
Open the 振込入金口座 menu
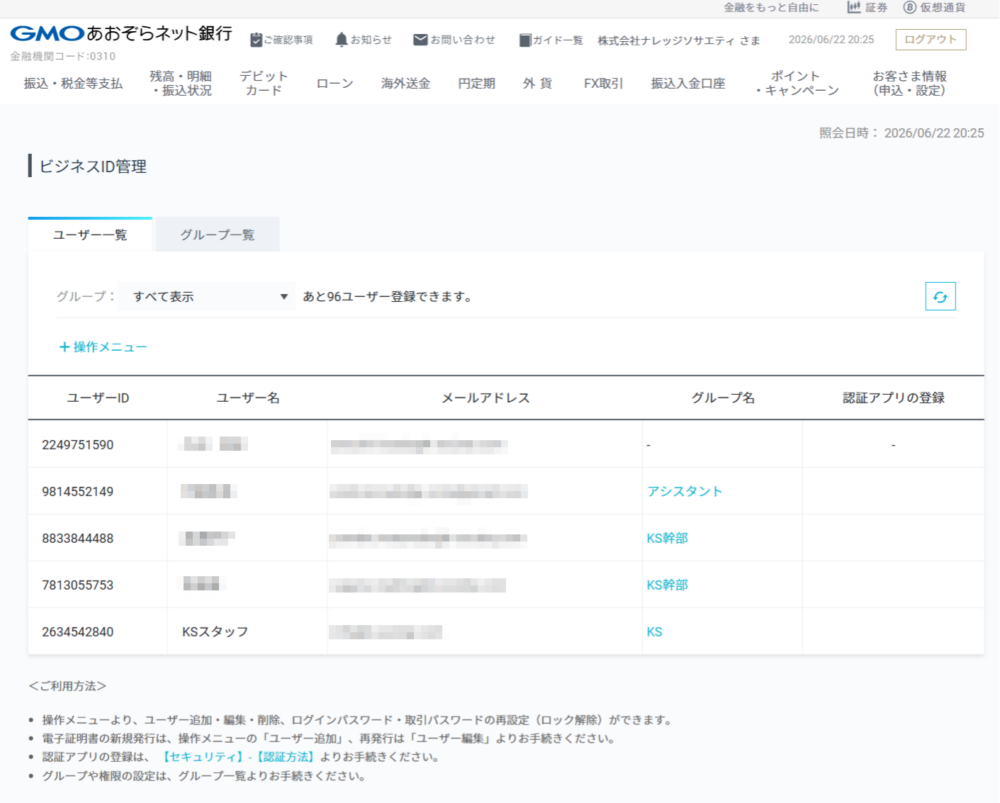[x=688, y=84]
